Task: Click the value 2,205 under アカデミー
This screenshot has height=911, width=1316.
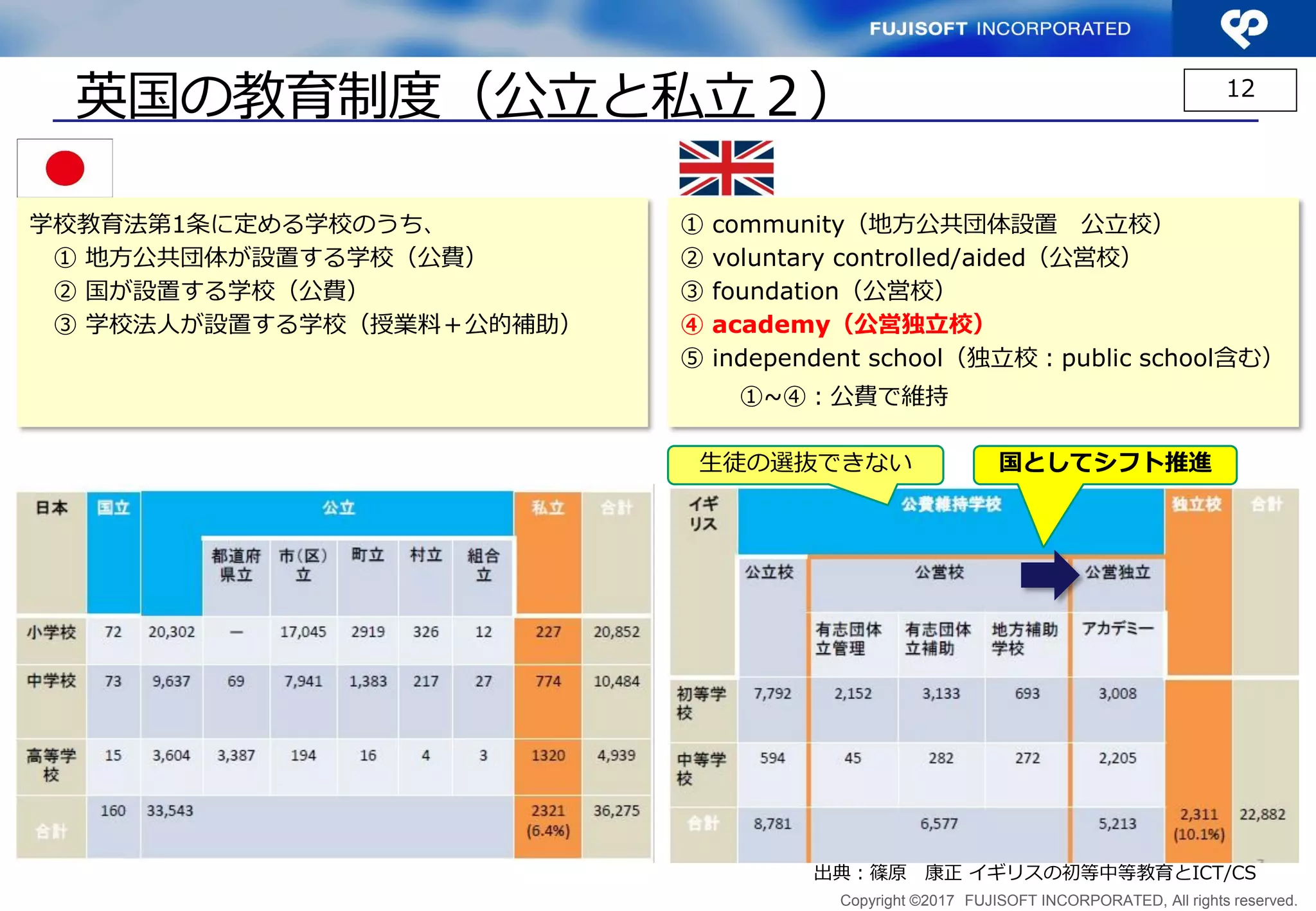Action: pyautogui.click(x=1117, y=758)
